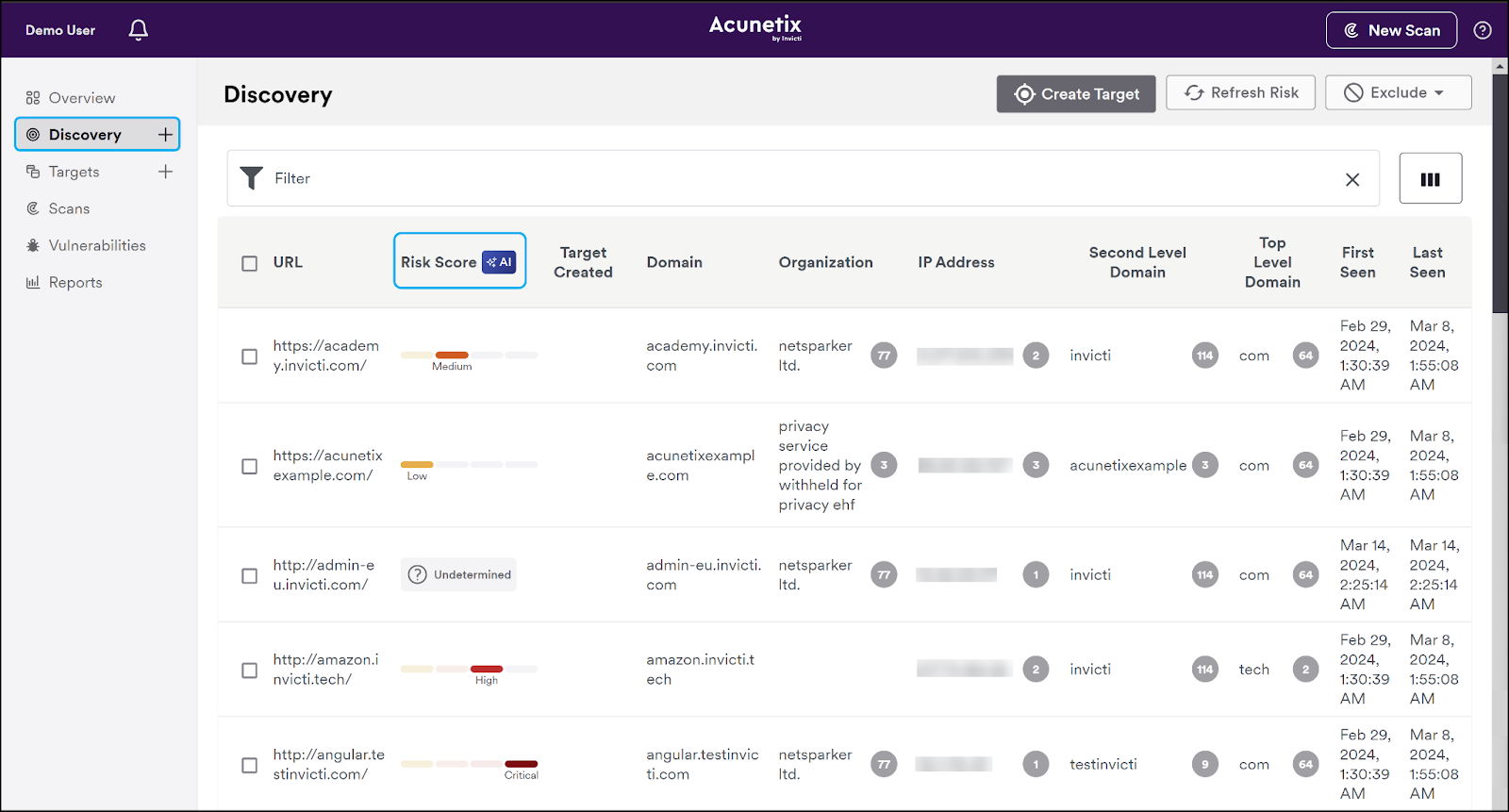Click Refresh Risk button
The width and height of the screenshot is (1509, 812).
(1240, 92)
